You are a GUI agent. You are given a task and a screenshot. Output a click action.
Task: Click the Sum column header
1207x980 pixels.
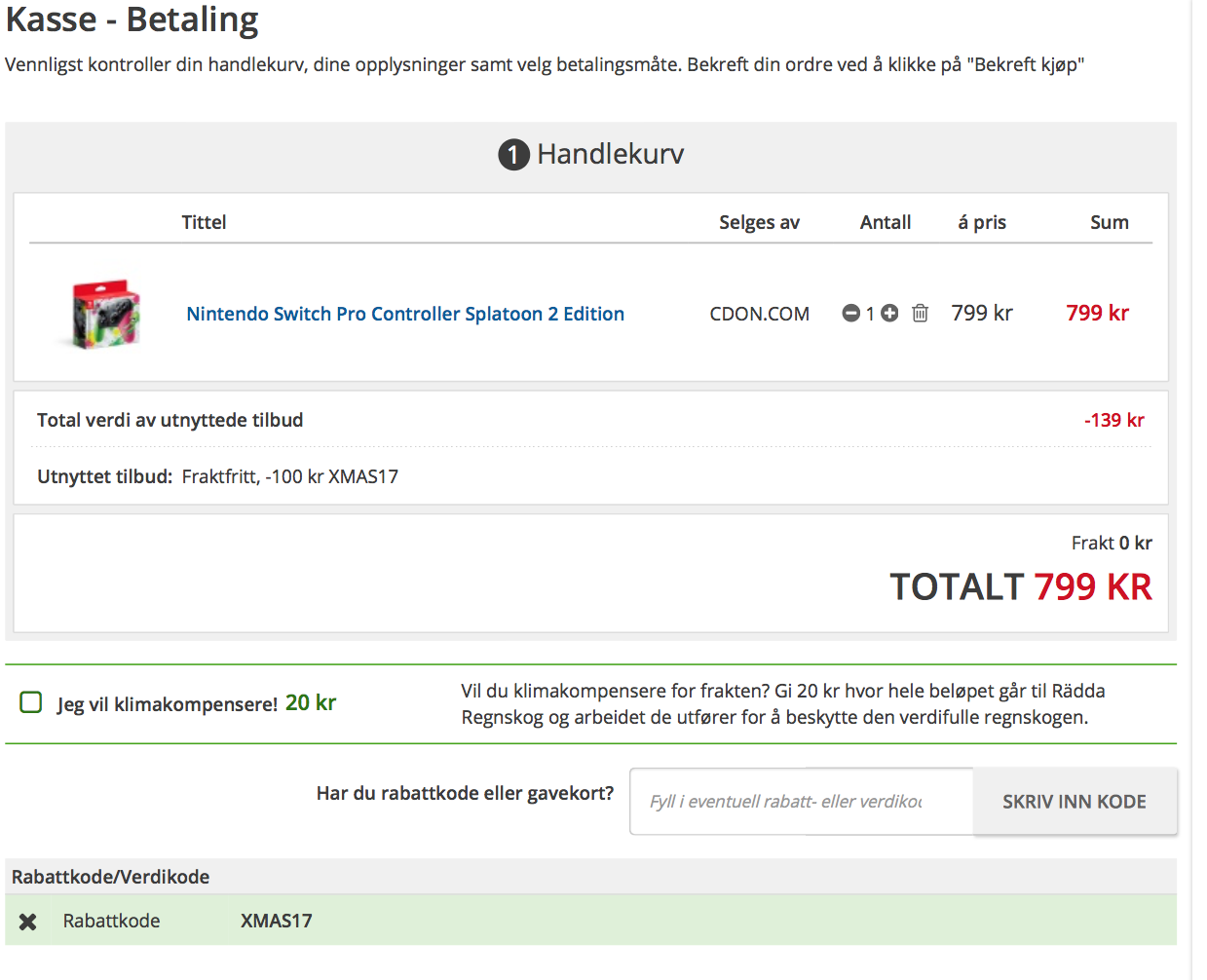1110,222
